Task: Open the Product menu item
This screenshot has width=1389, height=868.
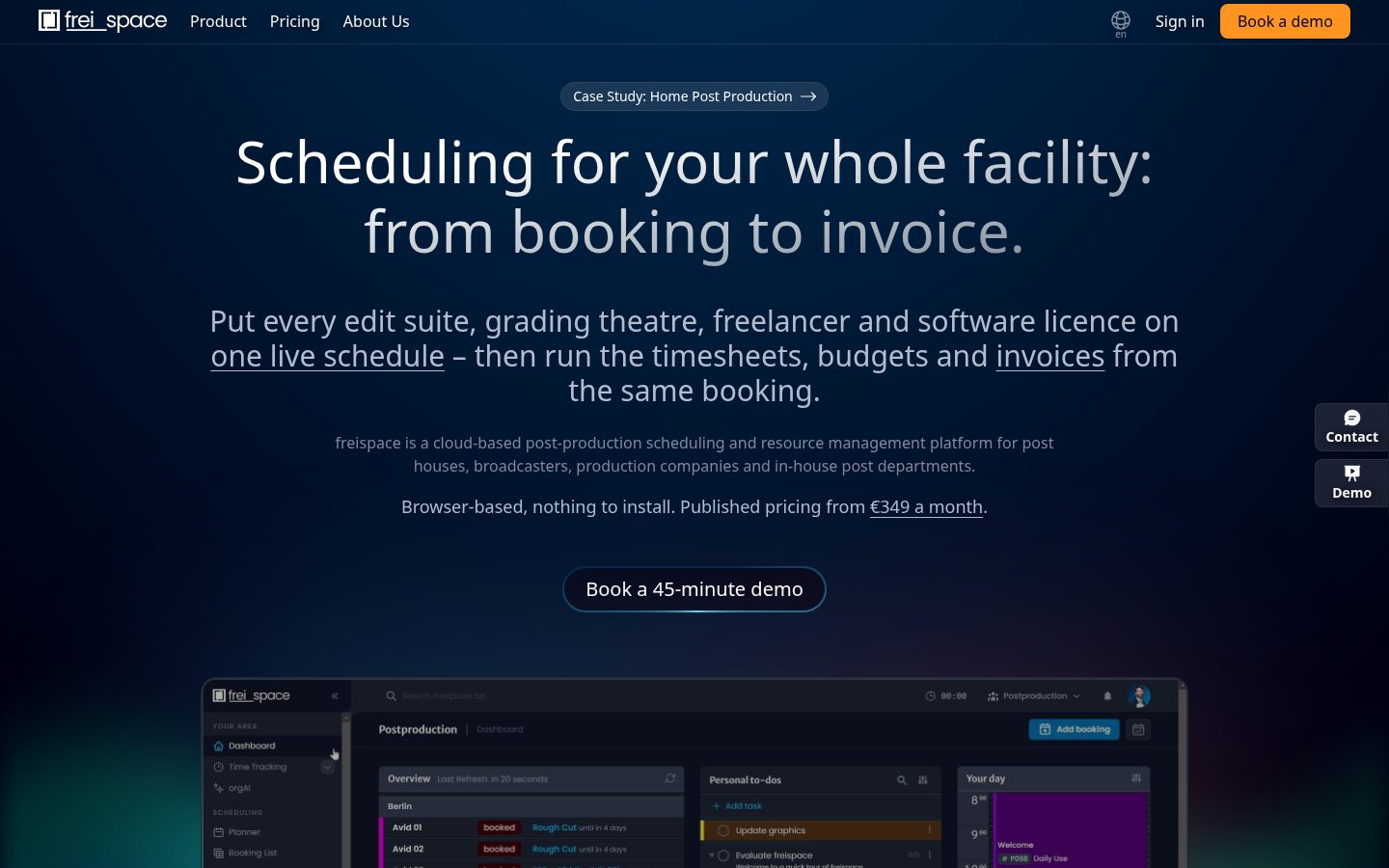Action: tap(218, 21)
